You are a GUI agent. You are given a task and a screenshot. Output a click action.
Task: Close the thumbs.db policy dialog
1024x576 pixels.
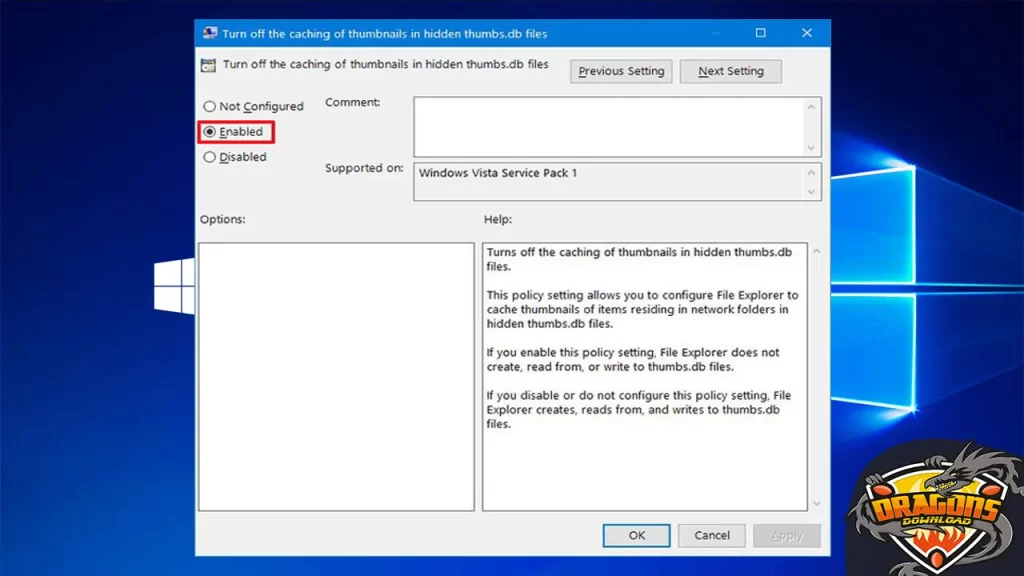807,33
